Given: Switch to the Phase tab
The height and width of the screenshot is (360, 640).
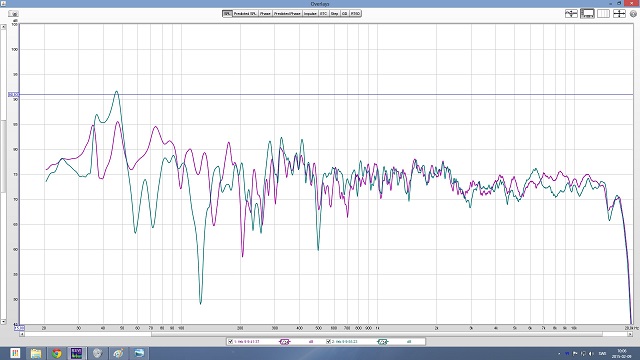Looking at the screenshot, I should [265, 13].
